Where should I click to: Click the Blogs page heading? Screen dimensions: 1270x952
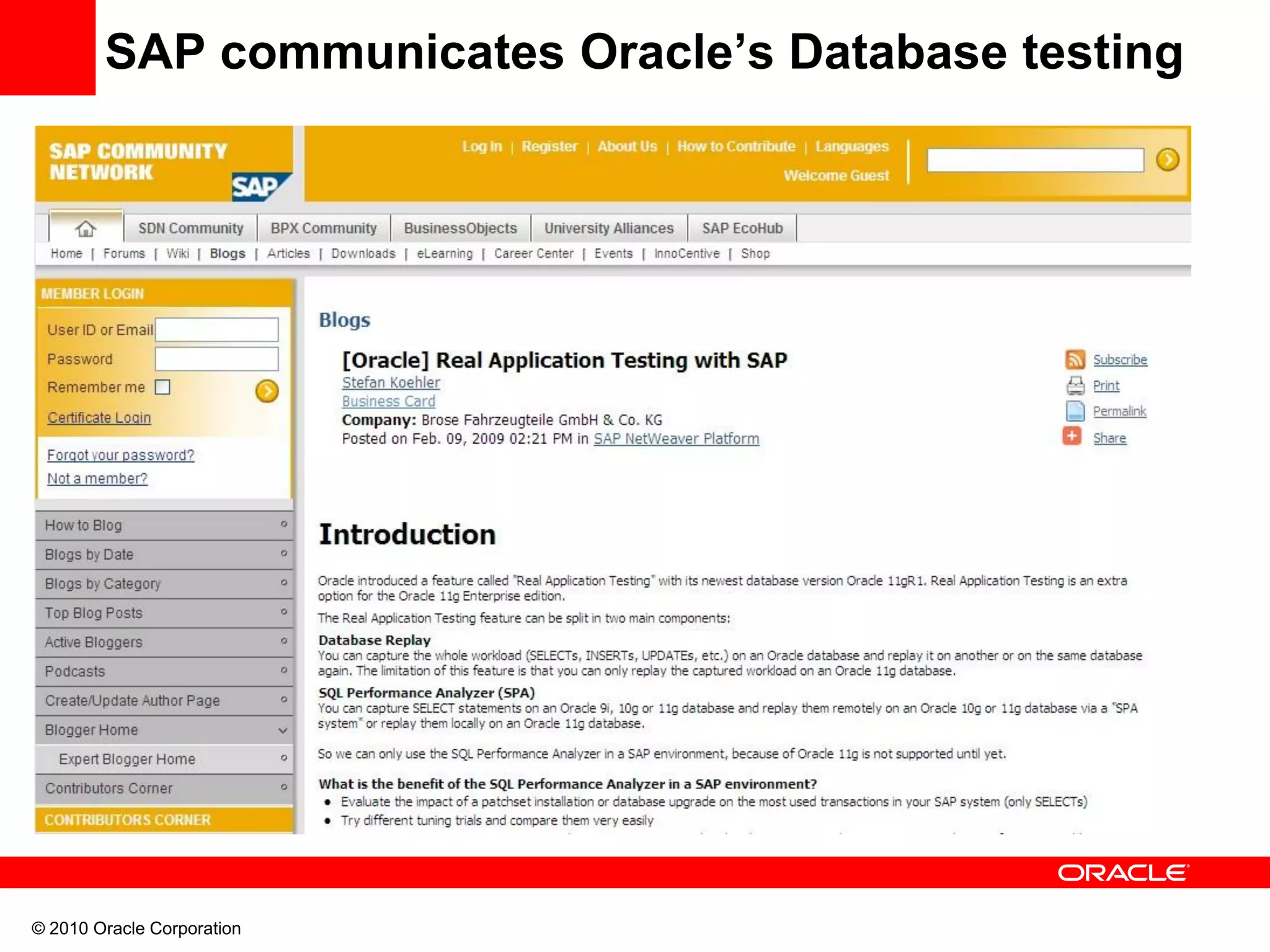344,320
